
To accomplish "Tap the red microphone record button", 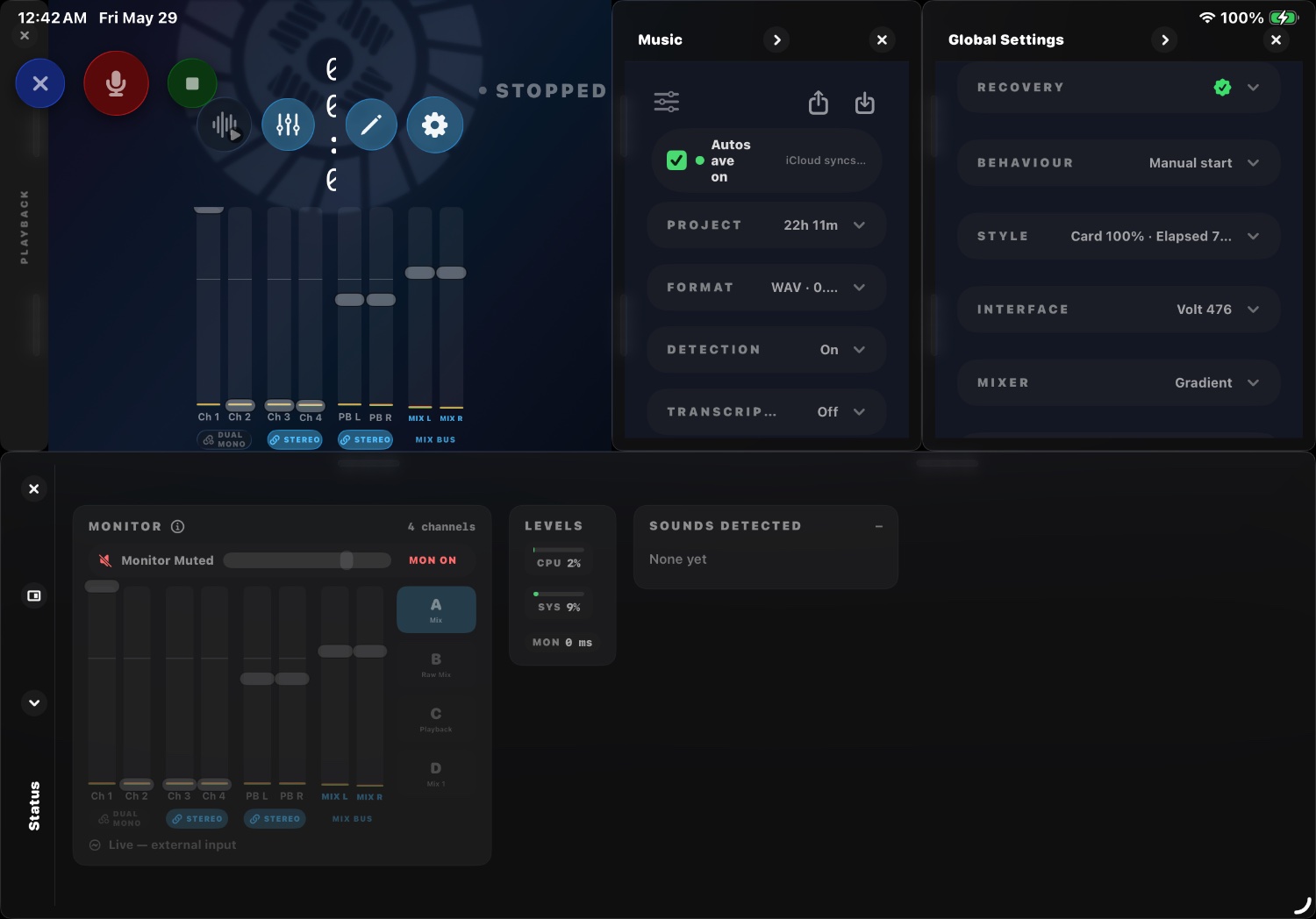I will (x=116, y=83).
